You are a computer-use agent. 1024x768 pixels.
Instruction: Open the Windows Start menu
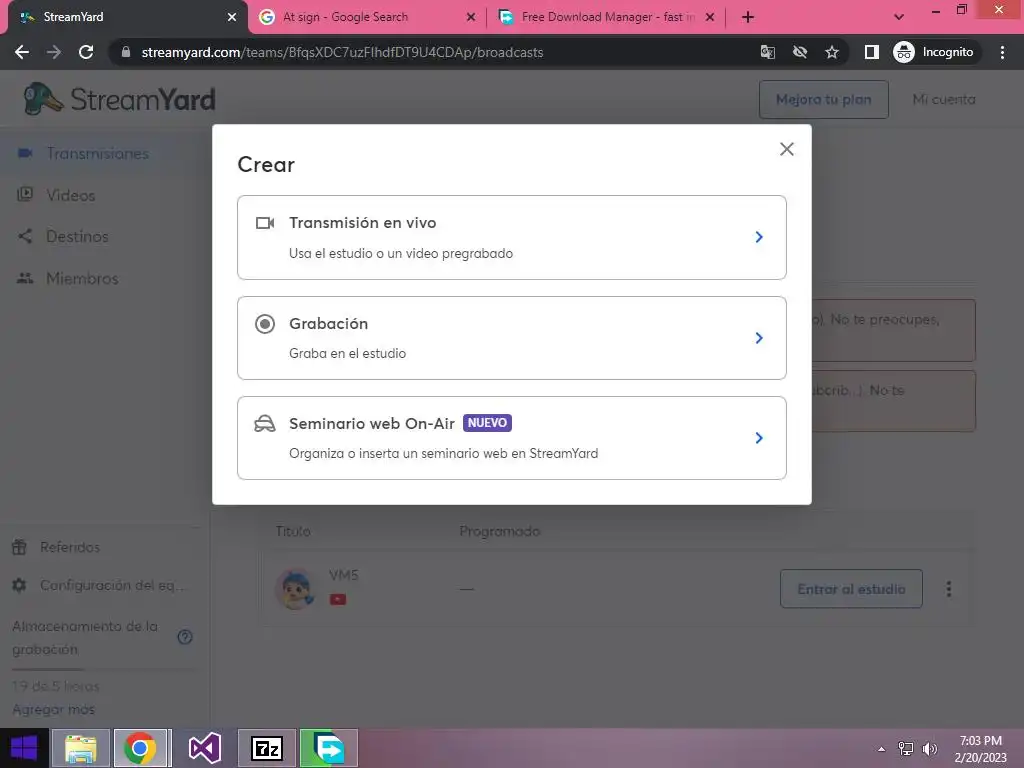coord(24,748)
